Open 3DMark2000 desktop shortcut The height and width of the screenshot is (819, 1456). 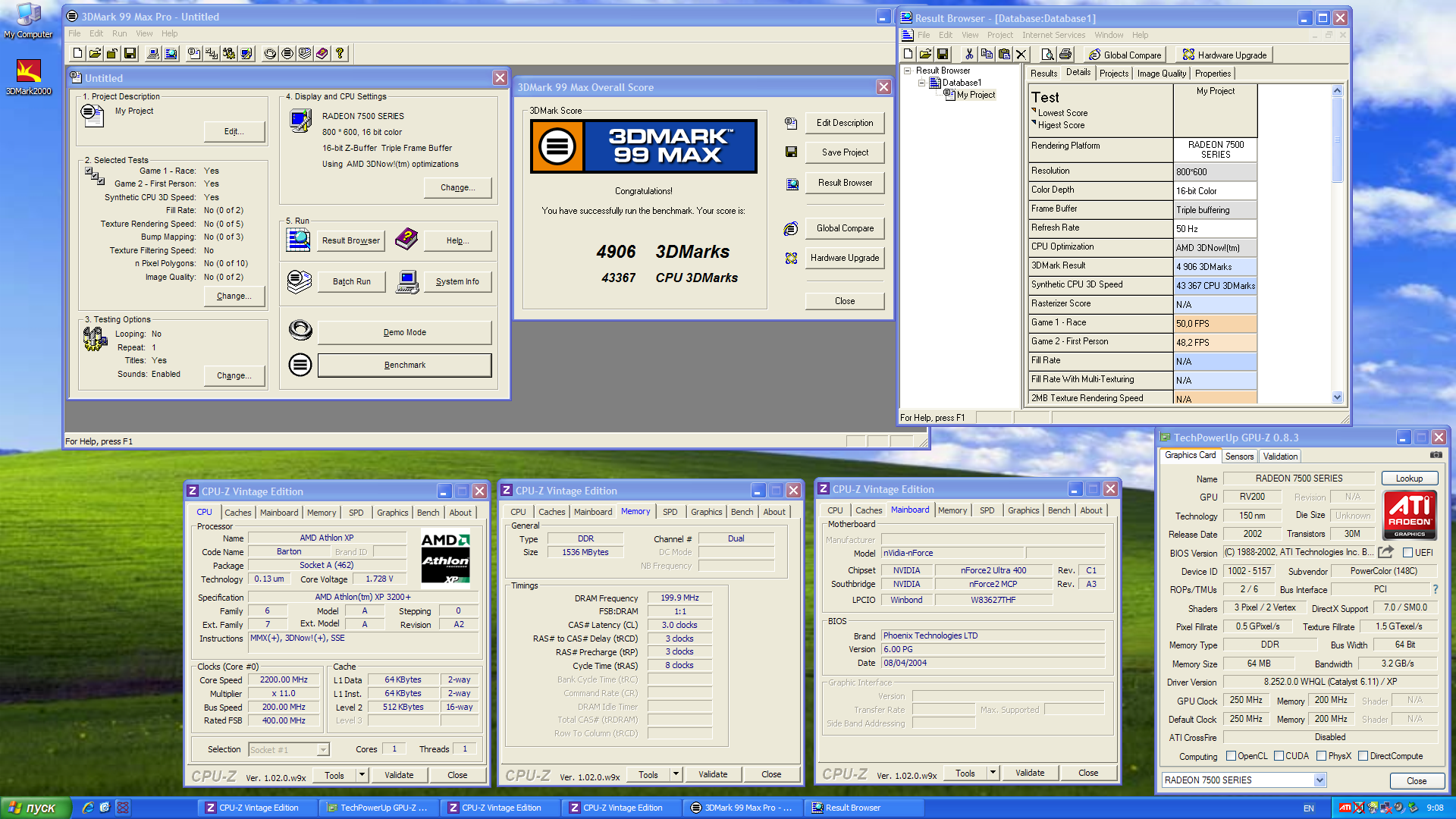29,77
